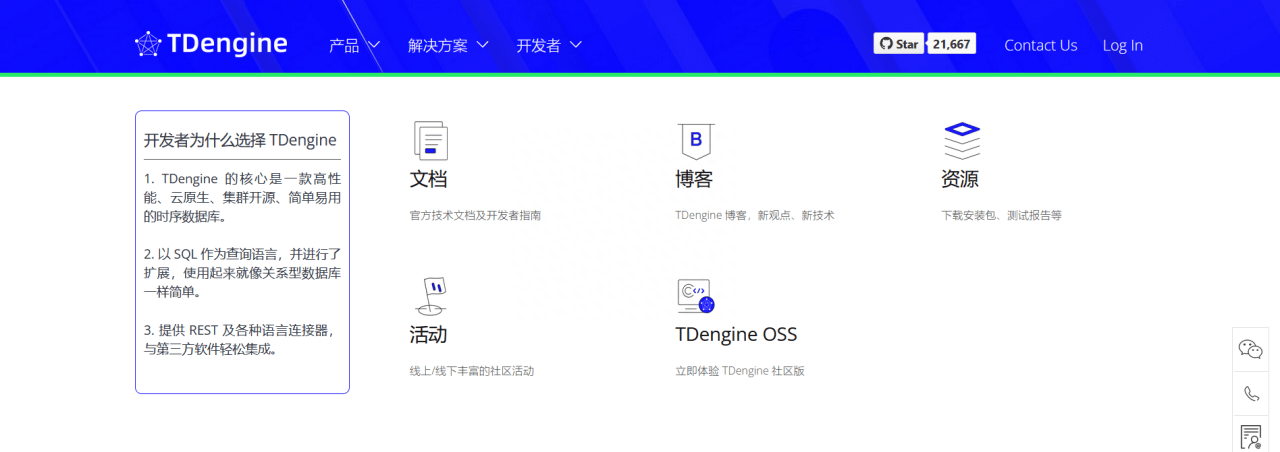This screenshot has height=452, width=1280.
Task: Click the 博客 blog badge icon
Action: click(695, 141)
